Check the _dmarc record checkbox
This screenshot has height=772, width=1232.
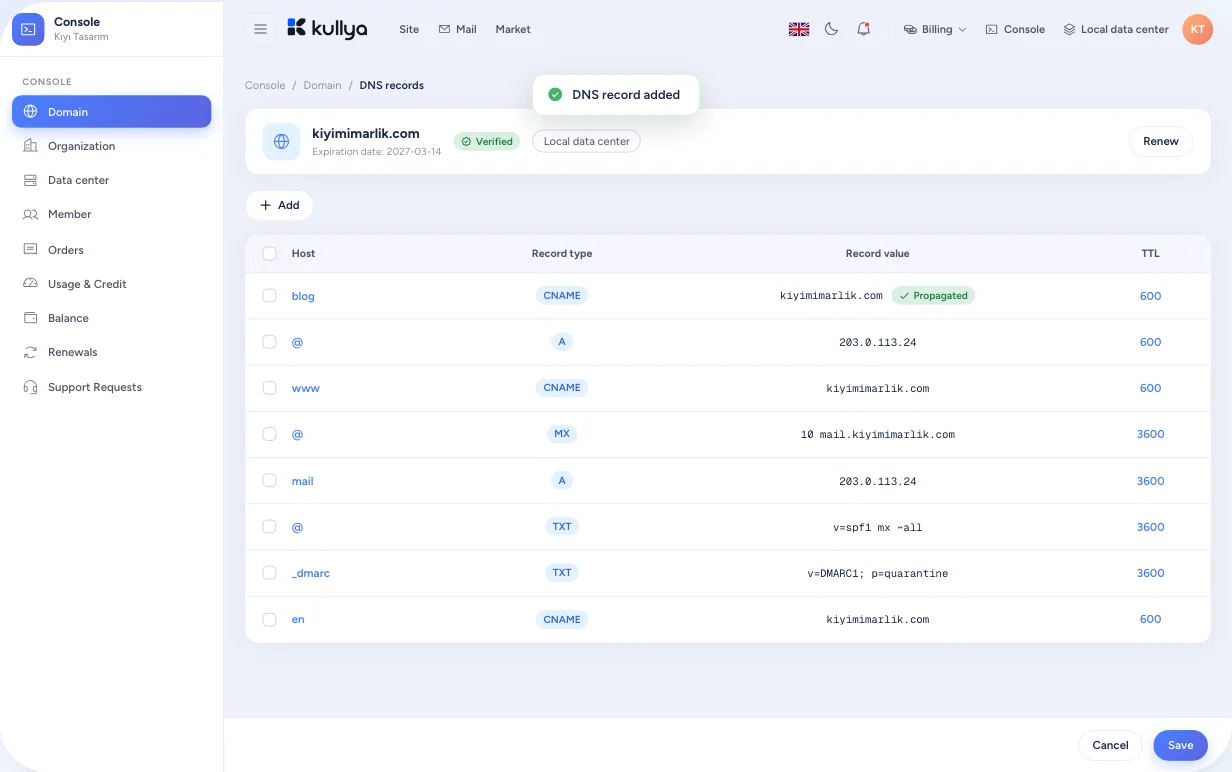(269, 572)
